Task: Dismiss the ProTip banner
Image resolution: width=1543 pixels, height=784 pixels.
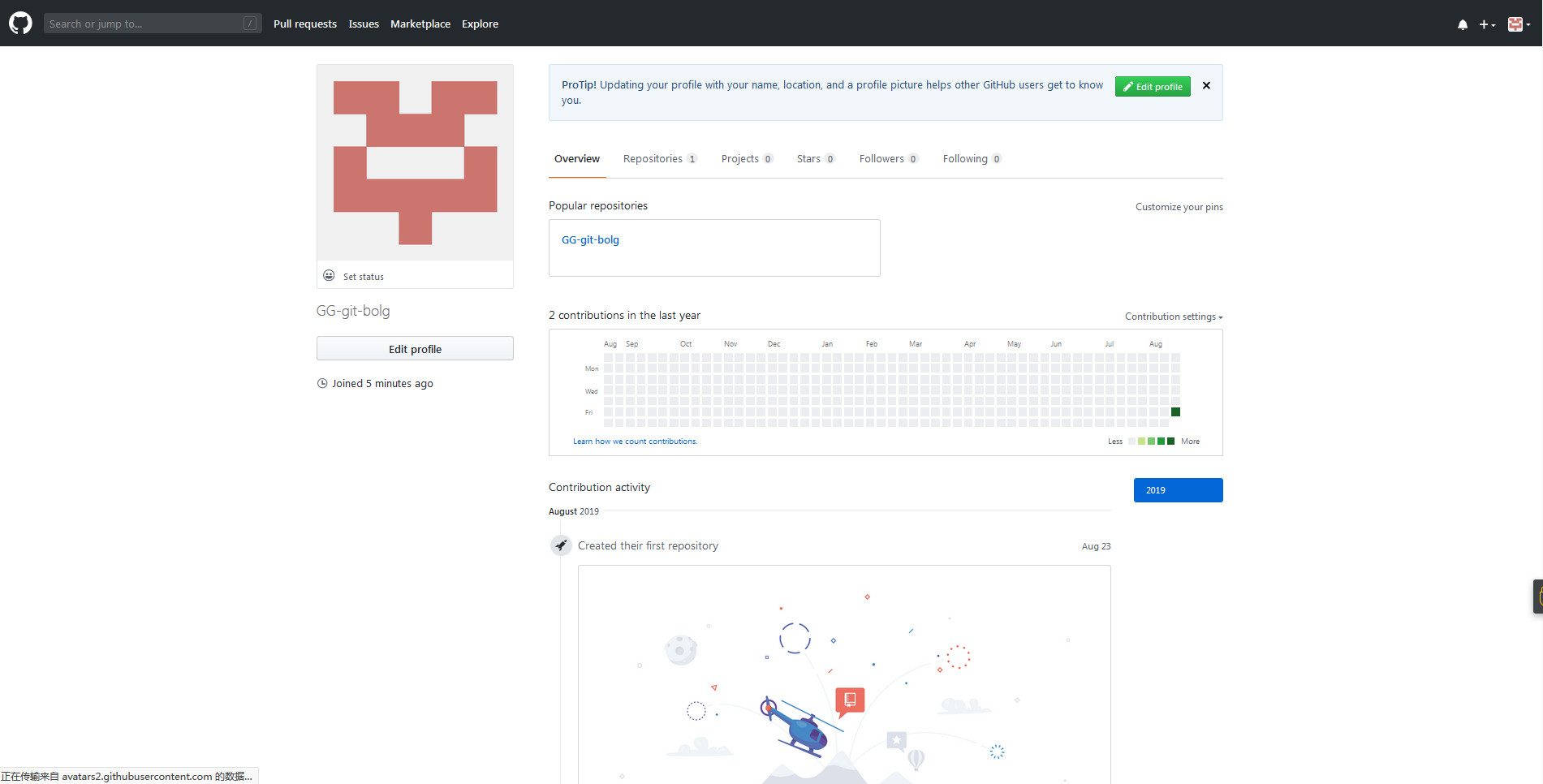Action: tap(1206, 85)
